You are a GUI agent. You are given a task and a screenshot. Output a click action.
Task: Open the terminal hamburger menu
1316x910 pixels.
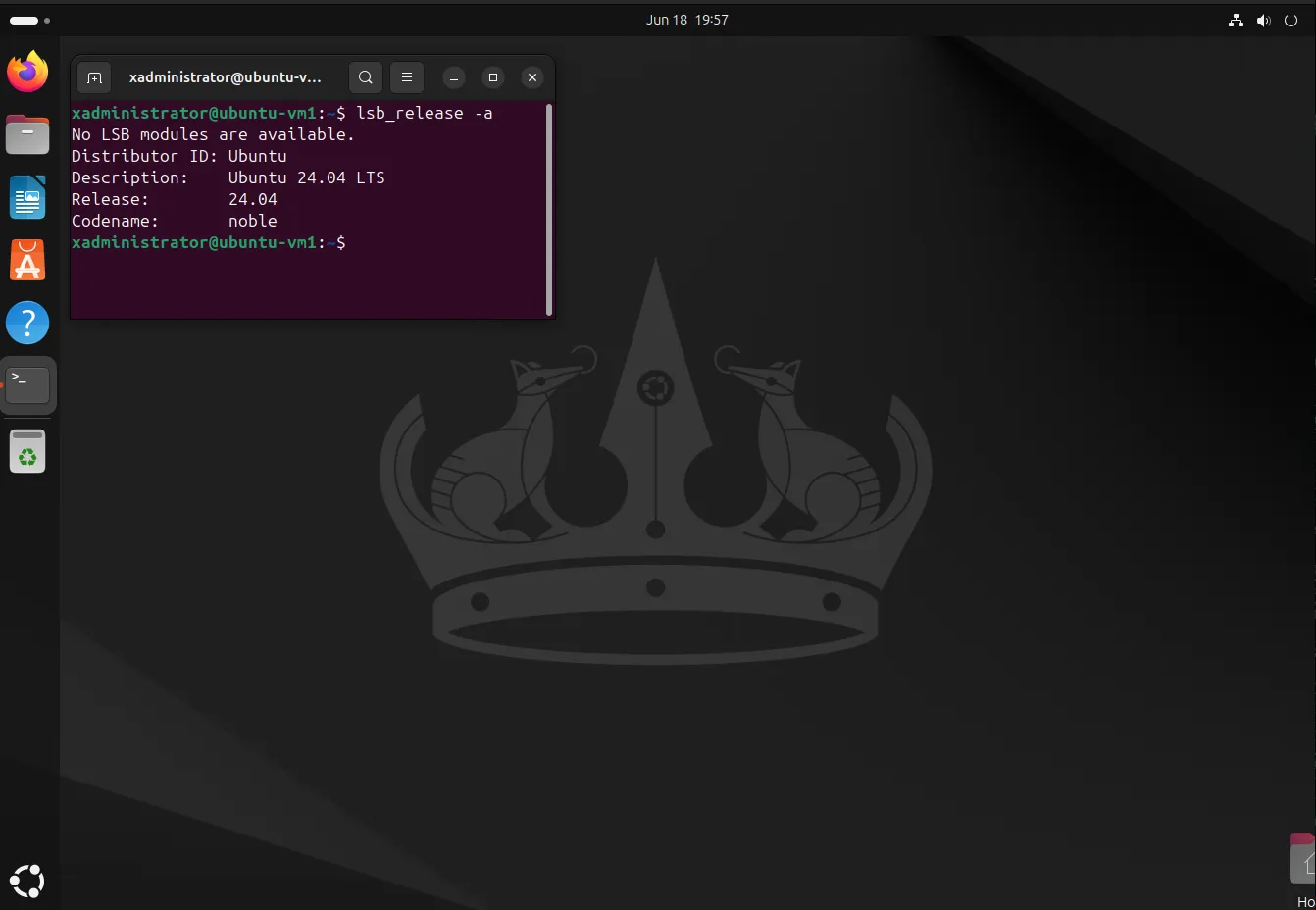coord(407,77)
